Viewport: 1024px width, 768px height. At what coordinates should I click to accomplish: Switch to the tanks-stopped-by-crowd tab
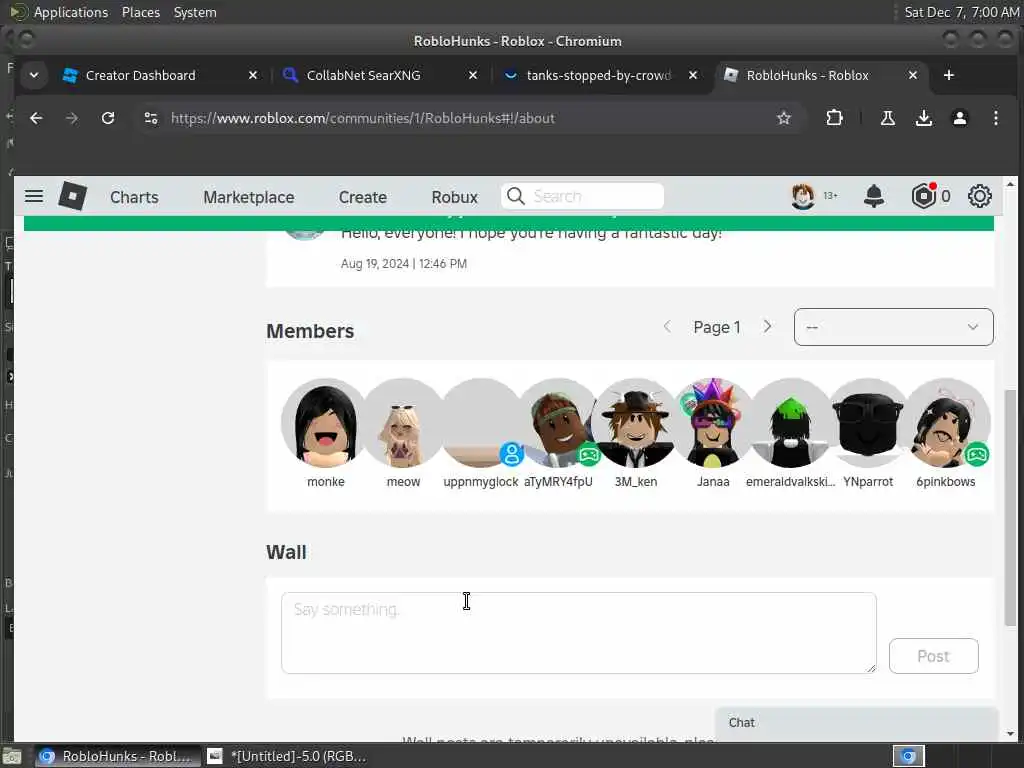[x=600, y=75]
